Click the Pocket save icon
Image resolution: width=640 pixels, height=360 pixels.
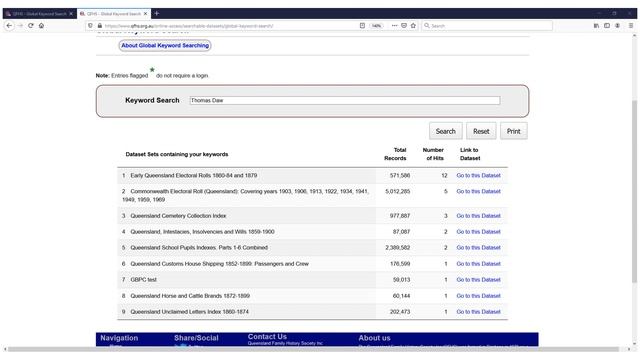[404, 25]
